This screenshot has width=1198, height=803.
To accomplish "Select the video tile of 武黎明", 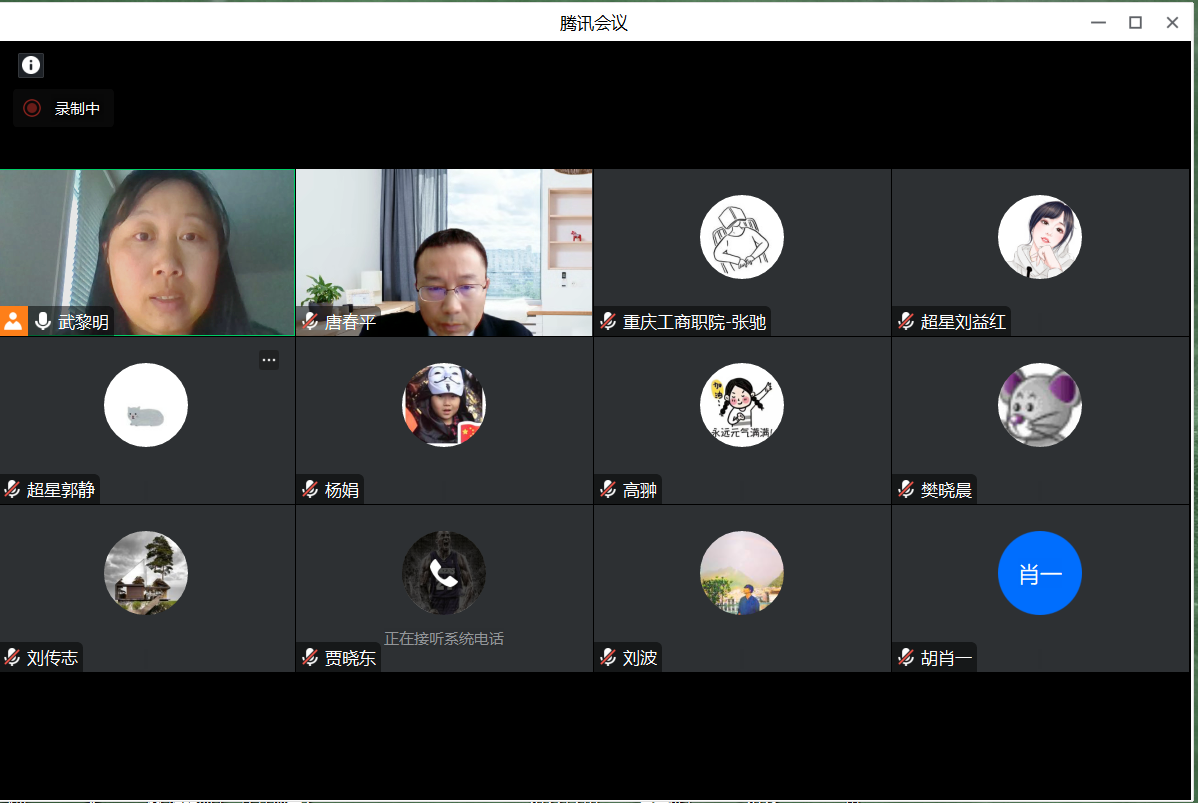I will (x=147, y=252).
